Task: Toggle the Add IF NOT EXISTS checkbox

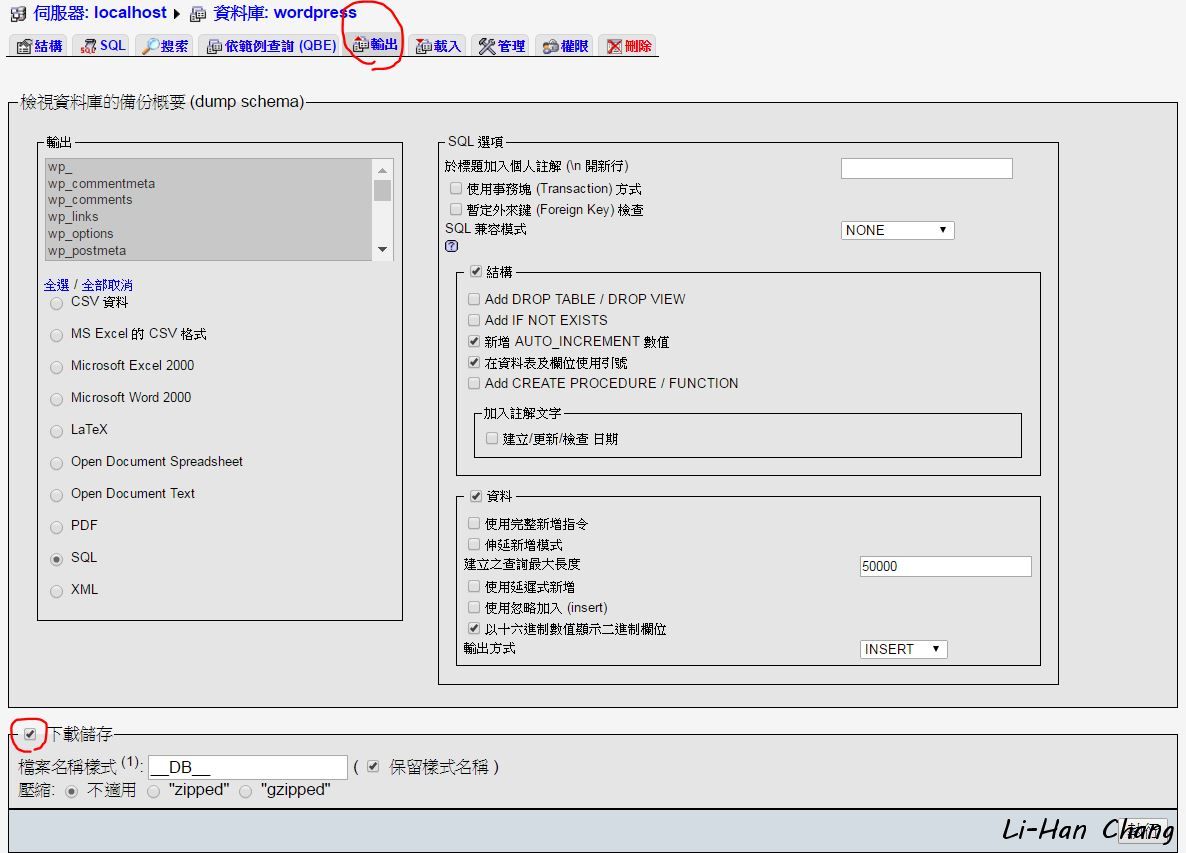Action: coord(474,320)
